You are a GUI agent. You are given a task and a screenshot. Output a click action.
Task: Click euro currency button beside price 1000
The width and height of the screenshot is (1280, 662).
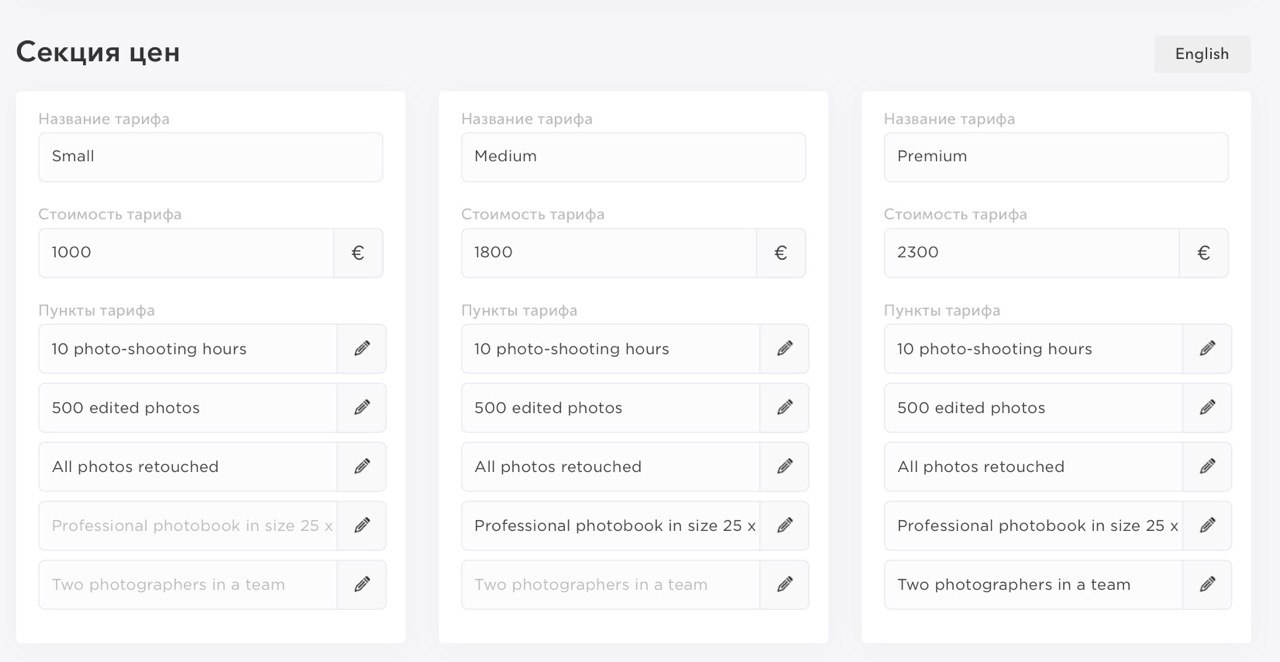[358, 253]
